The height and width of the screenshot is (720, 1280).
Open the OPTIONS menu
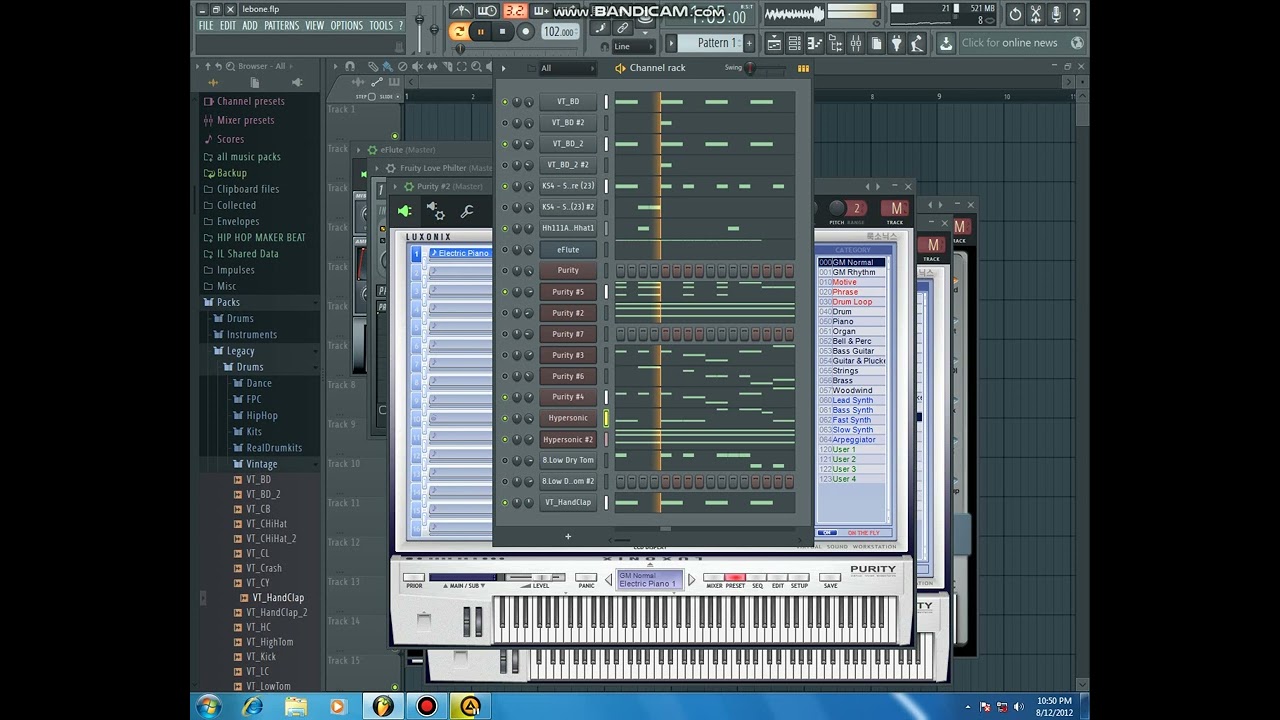coord(347,25)
